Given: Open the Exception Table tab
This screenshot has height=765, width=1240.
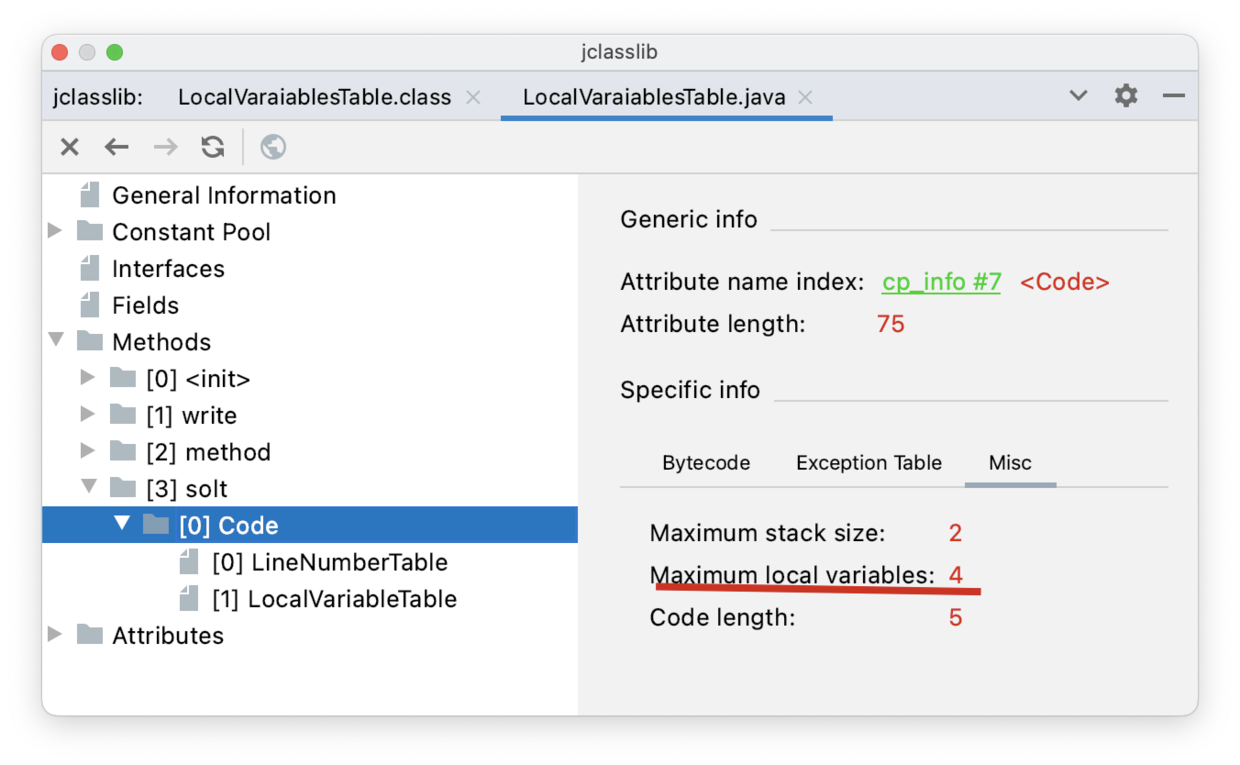Looking at the screenshot, I should pyautogui.click(x=868, y=463).
